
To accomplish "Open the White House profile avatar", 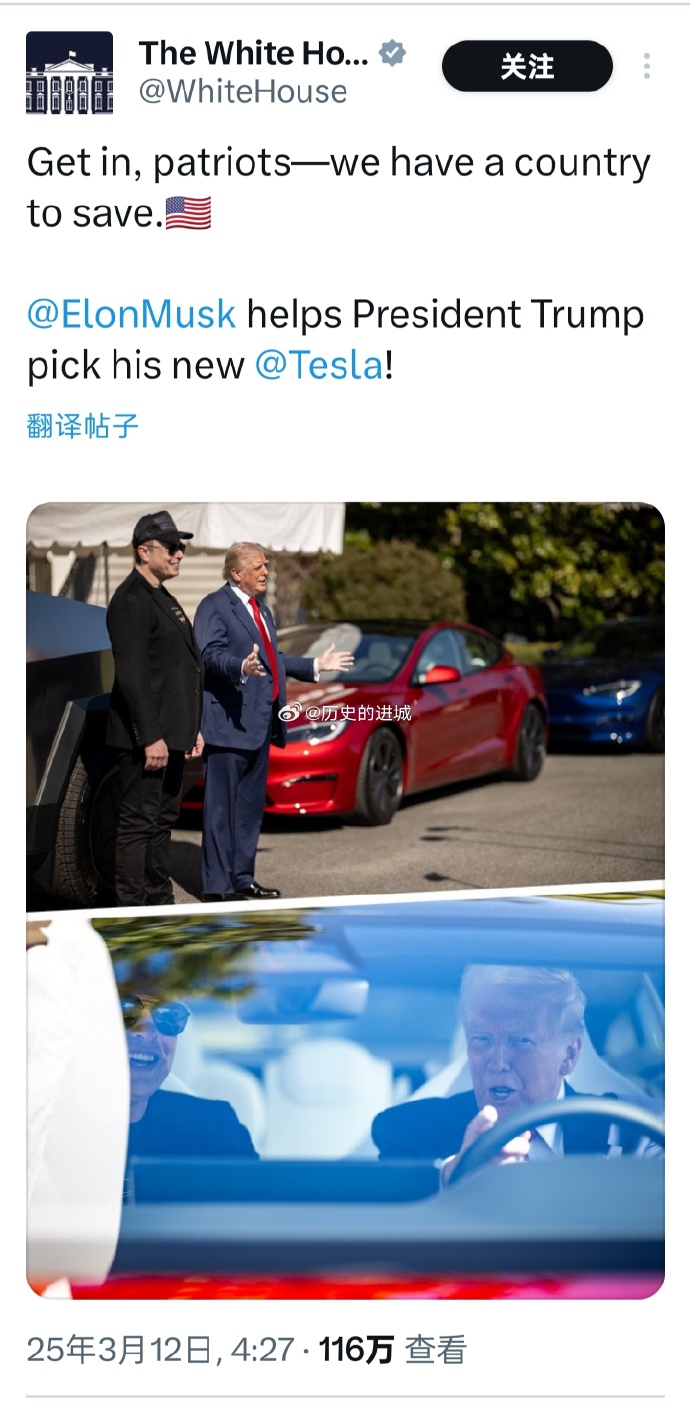I will point(69,73).
